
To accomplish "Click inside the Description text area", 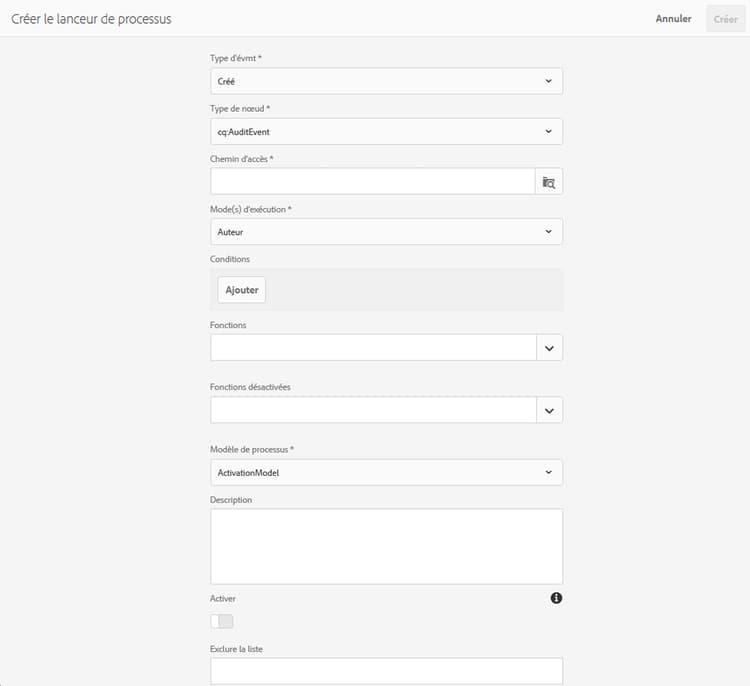I will (x=386, y=546).
